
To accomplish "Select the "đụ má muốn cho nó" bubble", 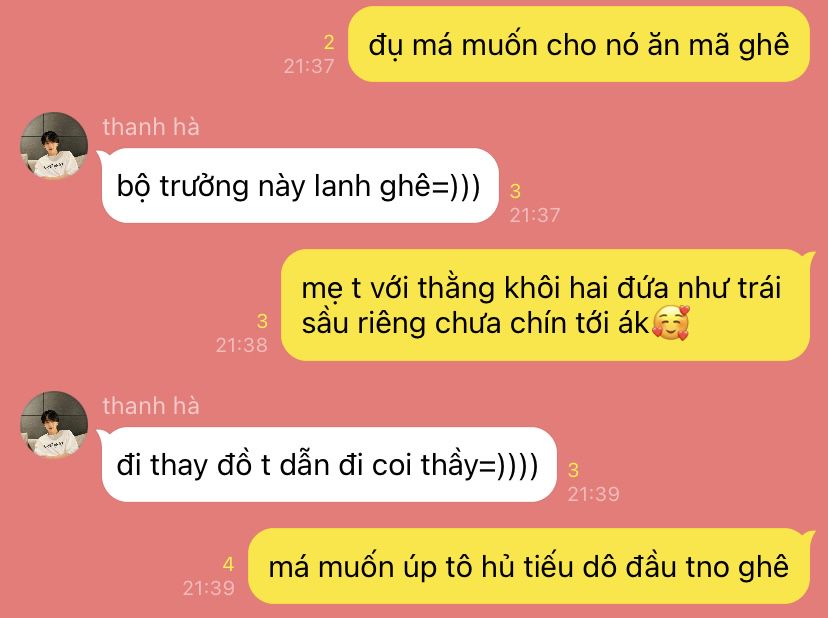I will 579,44.
